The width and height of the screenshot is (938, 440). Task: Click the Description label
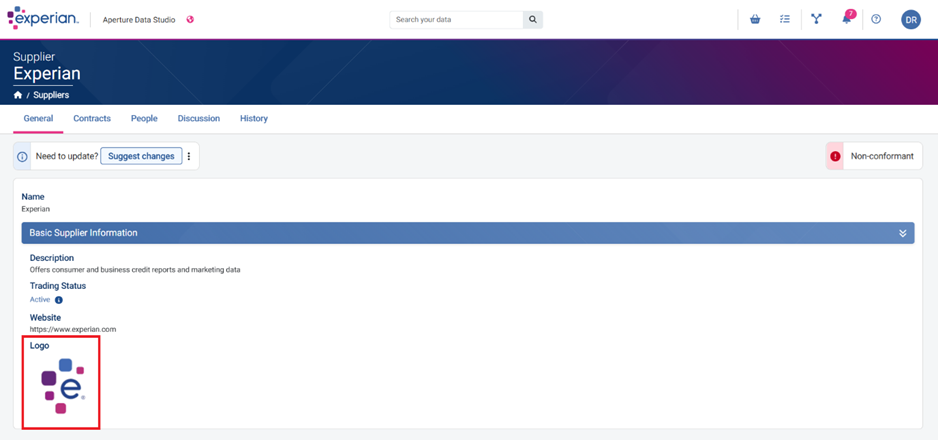pos(52,258)
